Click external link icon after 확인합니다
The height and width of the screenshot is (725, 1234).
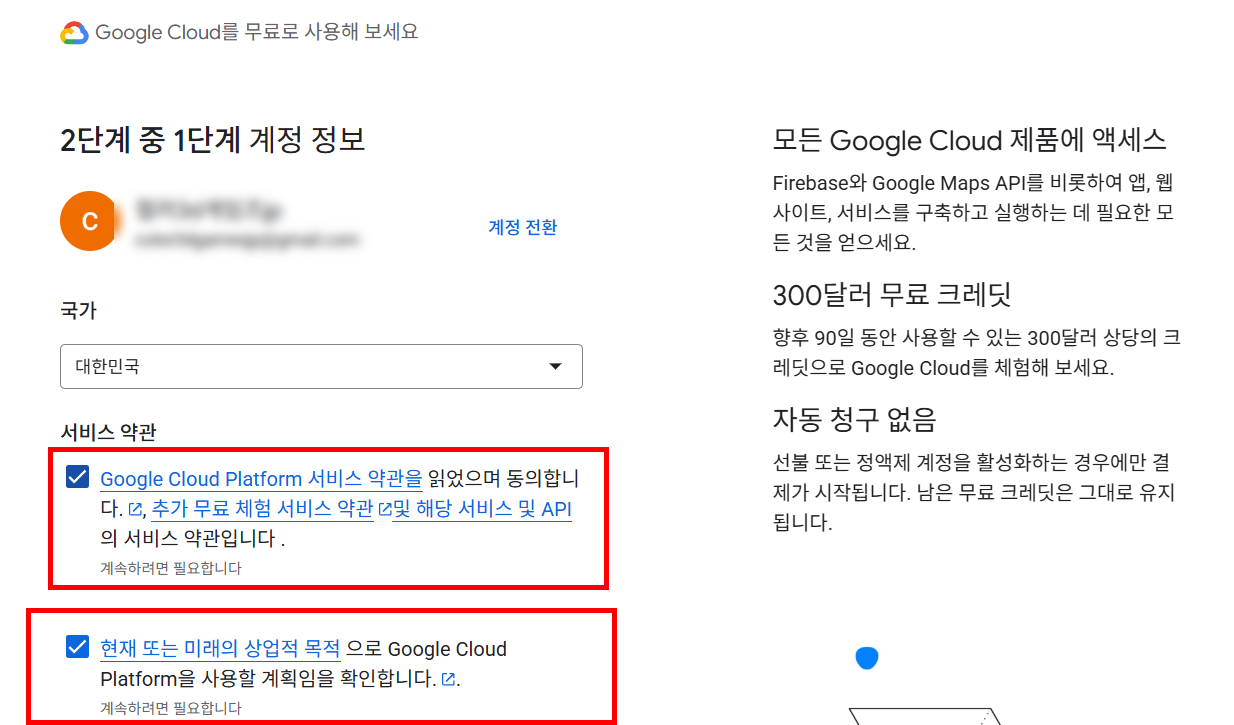[x=448, y=680]
